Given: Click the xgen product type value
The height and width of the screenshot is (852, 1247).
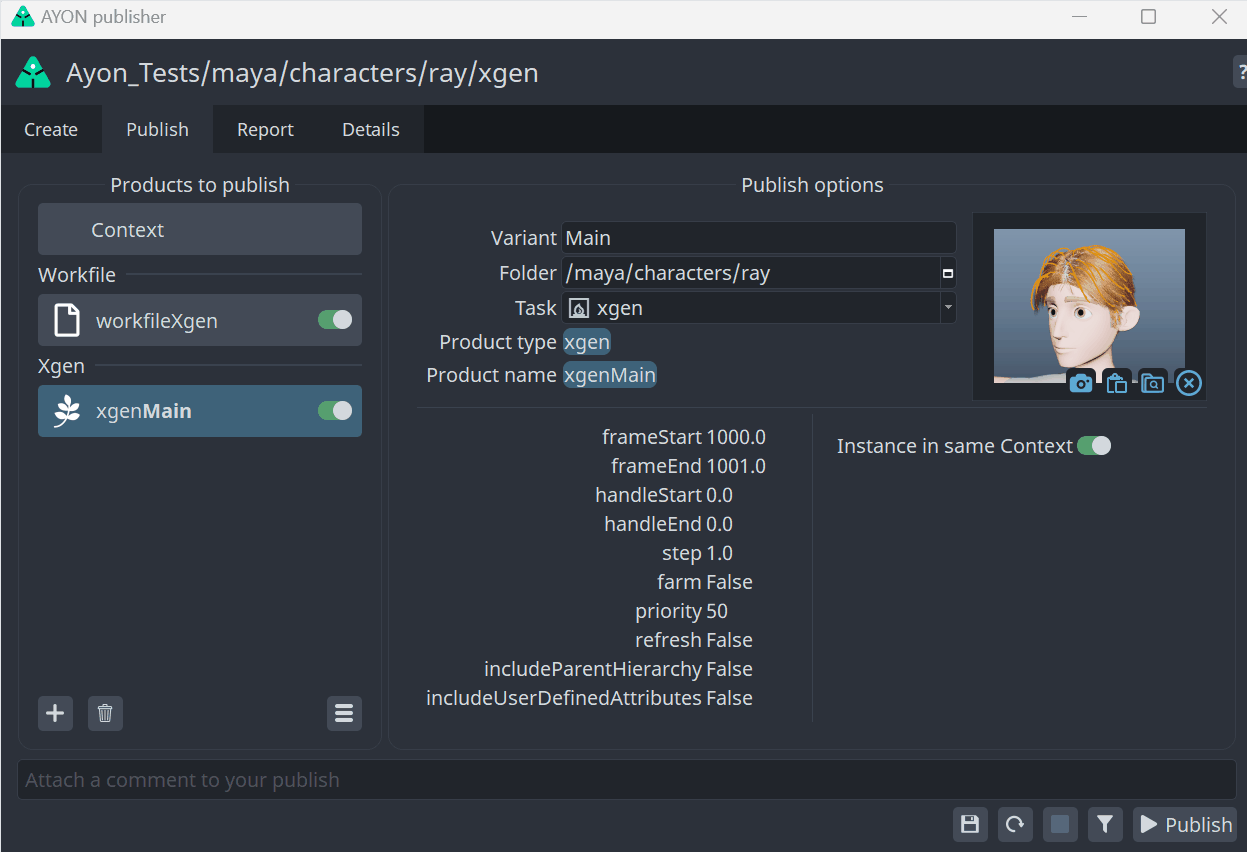Looking at the screenshot, I should point(587,342).
